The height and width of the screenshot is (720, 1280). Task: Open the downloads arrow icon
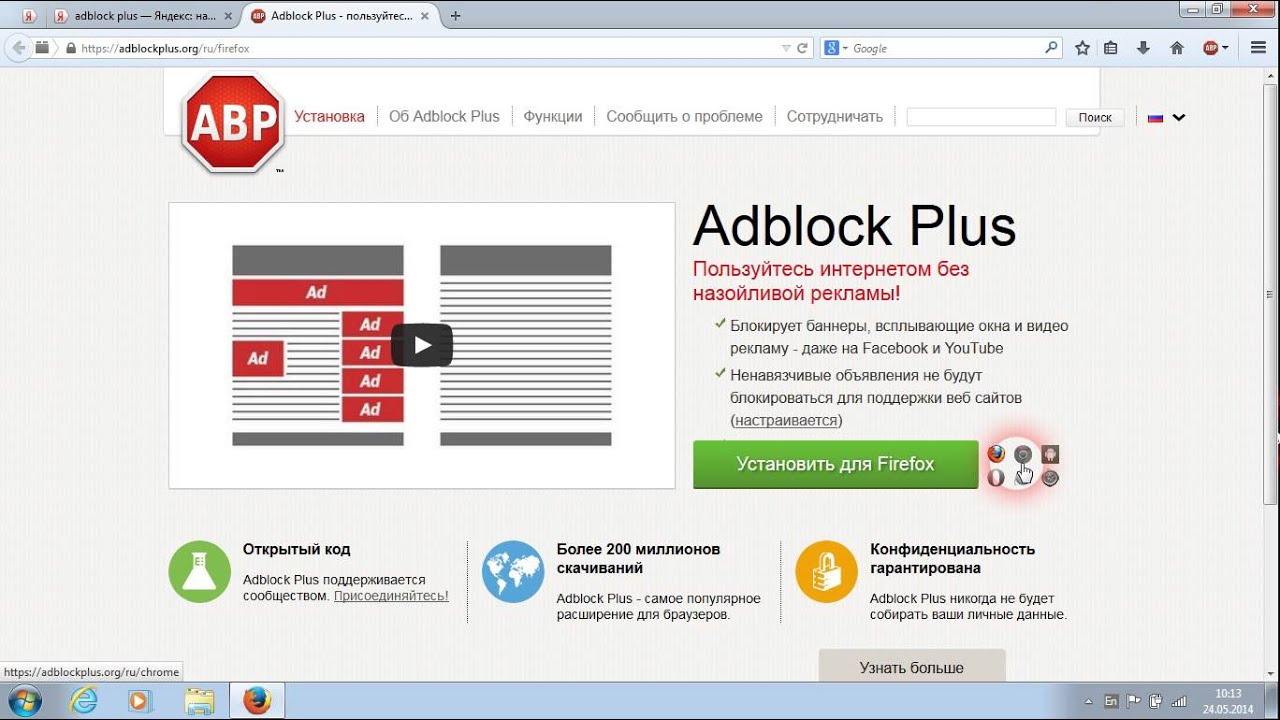1144,48
